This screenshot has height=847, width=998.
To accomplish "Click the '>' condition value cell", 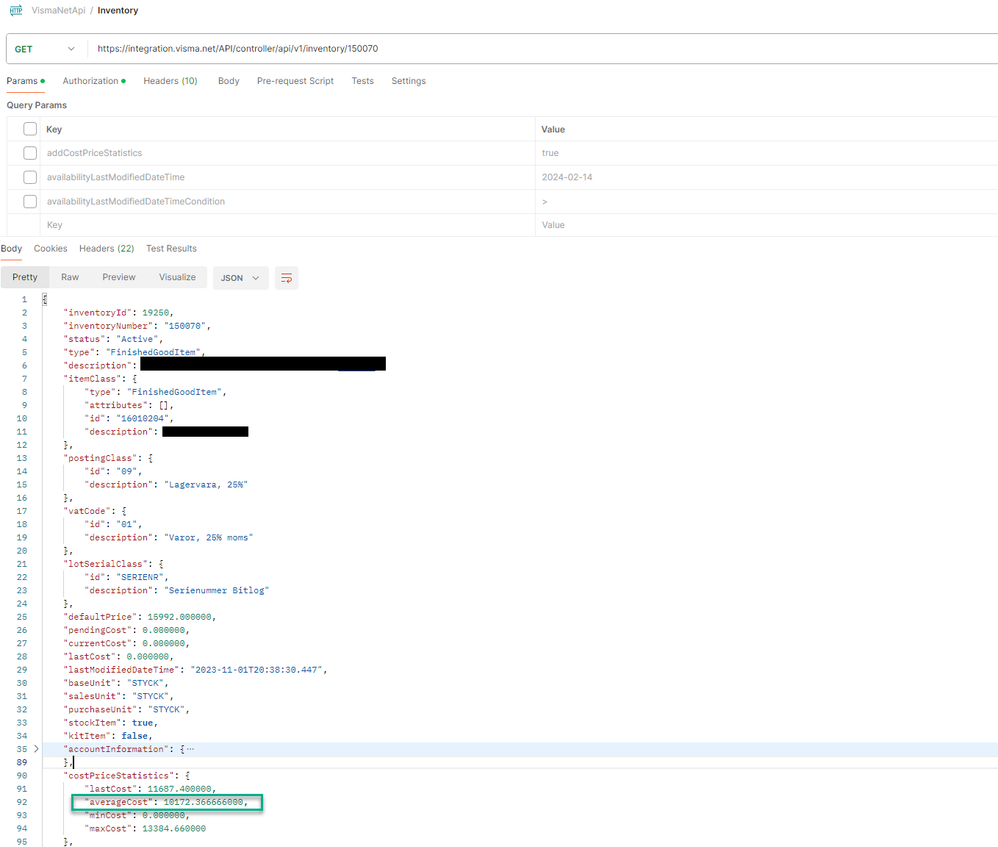I will [x=767, y=202].
